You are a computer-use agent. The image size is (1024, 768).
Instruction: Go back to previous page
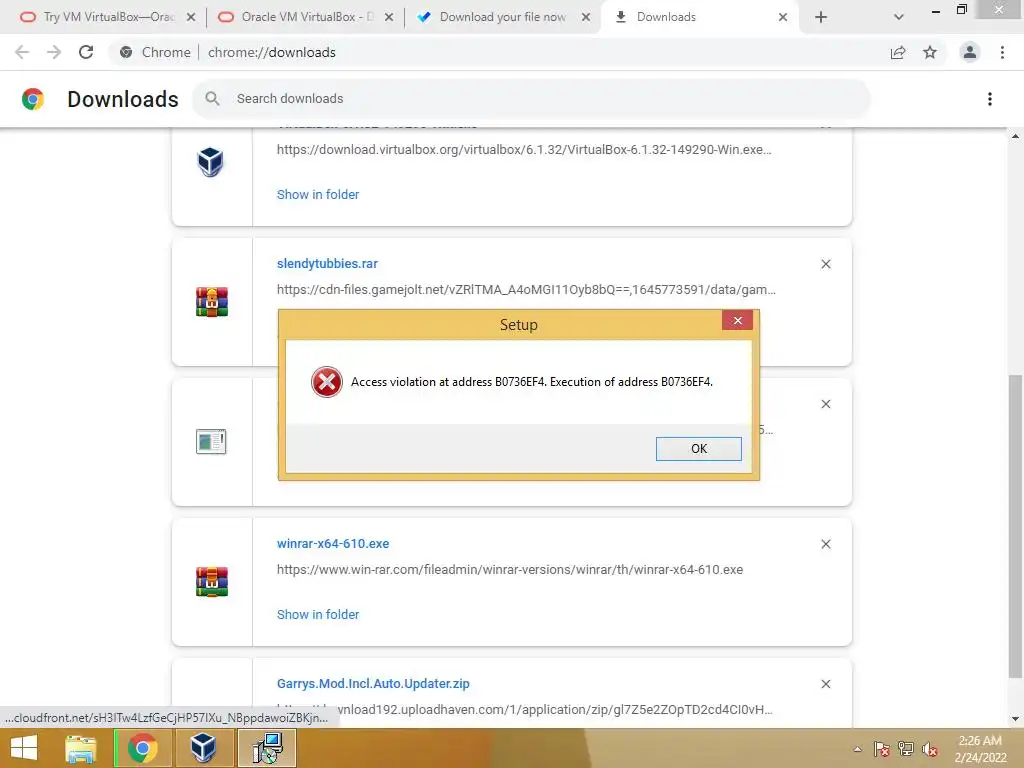tap(22, 52)
